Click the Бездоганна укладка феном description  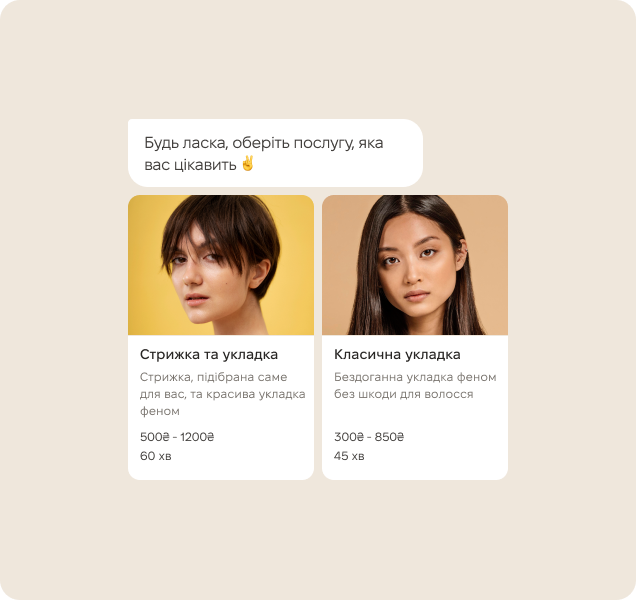tap(415, 385)
